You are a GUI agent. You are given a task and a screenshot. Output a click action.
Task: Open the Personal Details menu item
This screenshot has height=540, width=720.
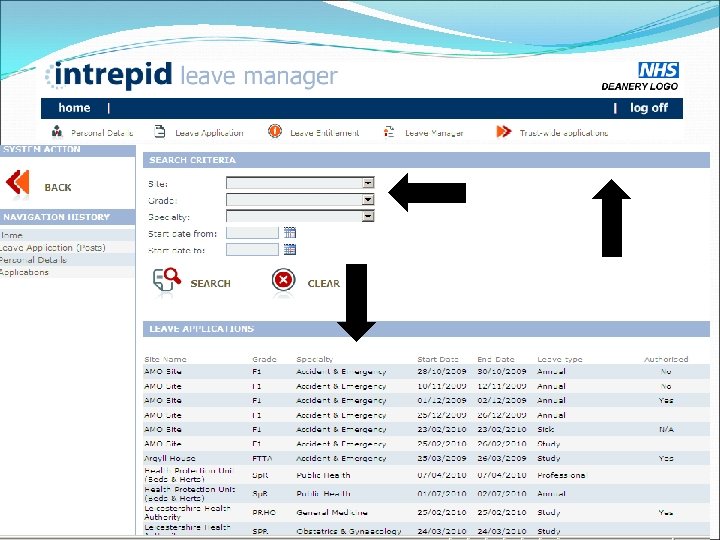[x=102, y=133]
